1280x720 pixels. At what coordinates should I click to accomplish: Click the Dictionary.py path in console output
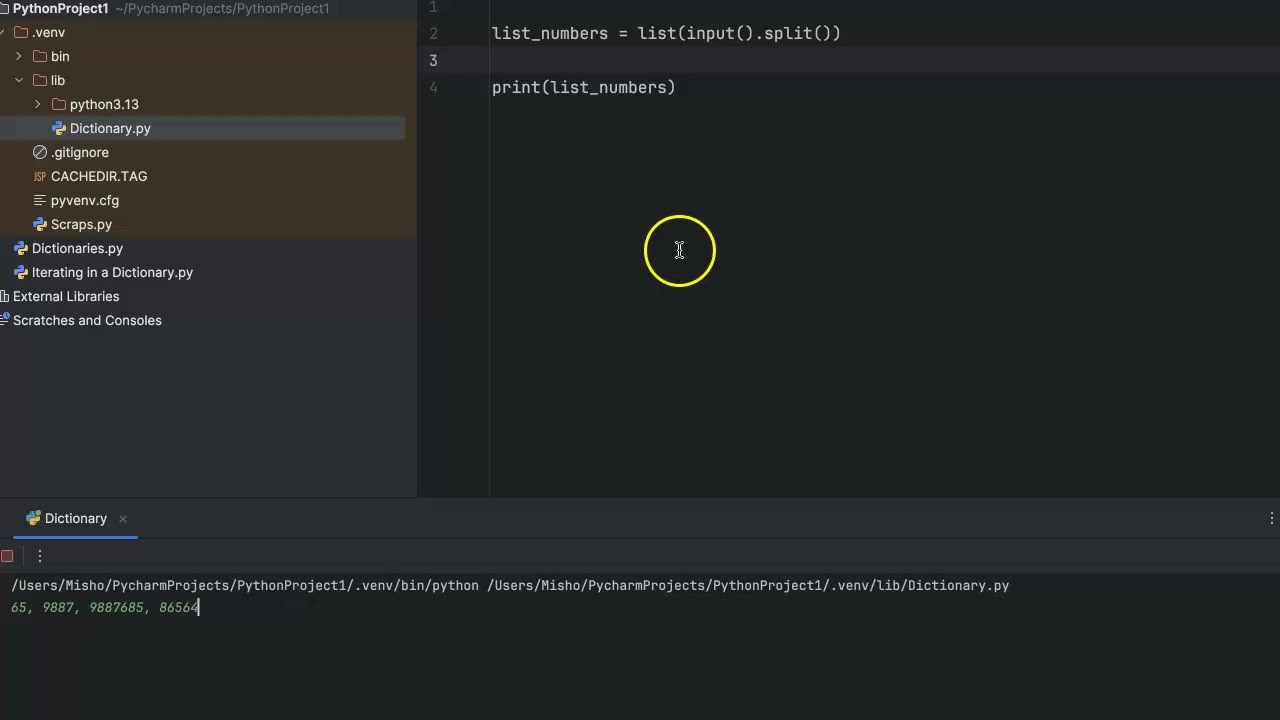tap(748, 585)
